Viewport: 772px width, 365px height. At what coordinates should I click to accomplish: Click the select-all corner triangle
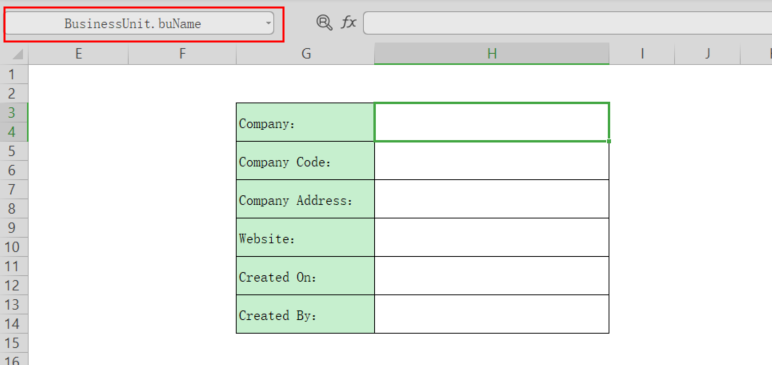click(17, 54)
